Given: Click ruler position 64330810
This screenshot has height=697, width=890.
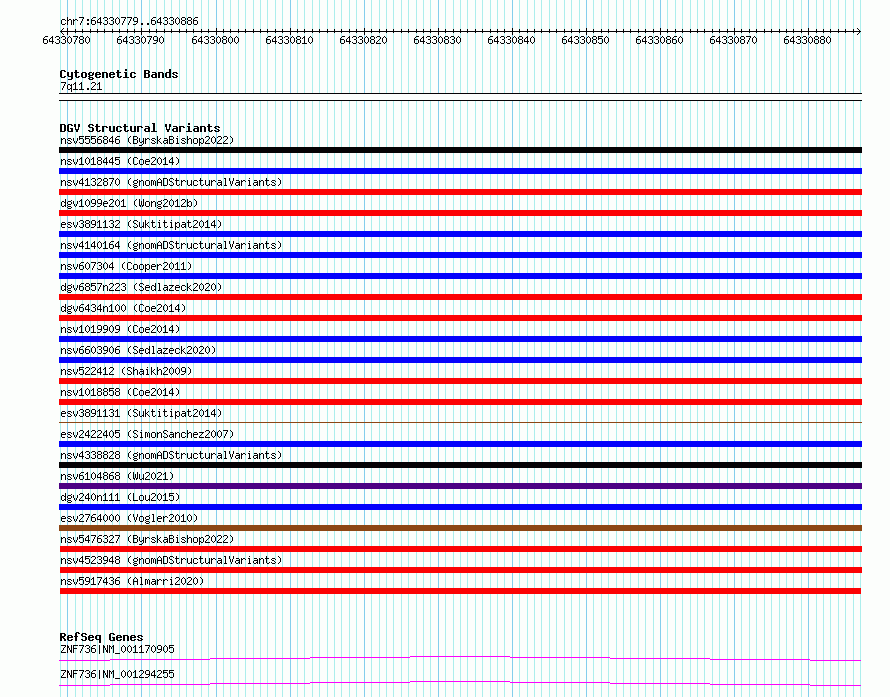Looking at the screenshot, I should click(x=289, y=40).
